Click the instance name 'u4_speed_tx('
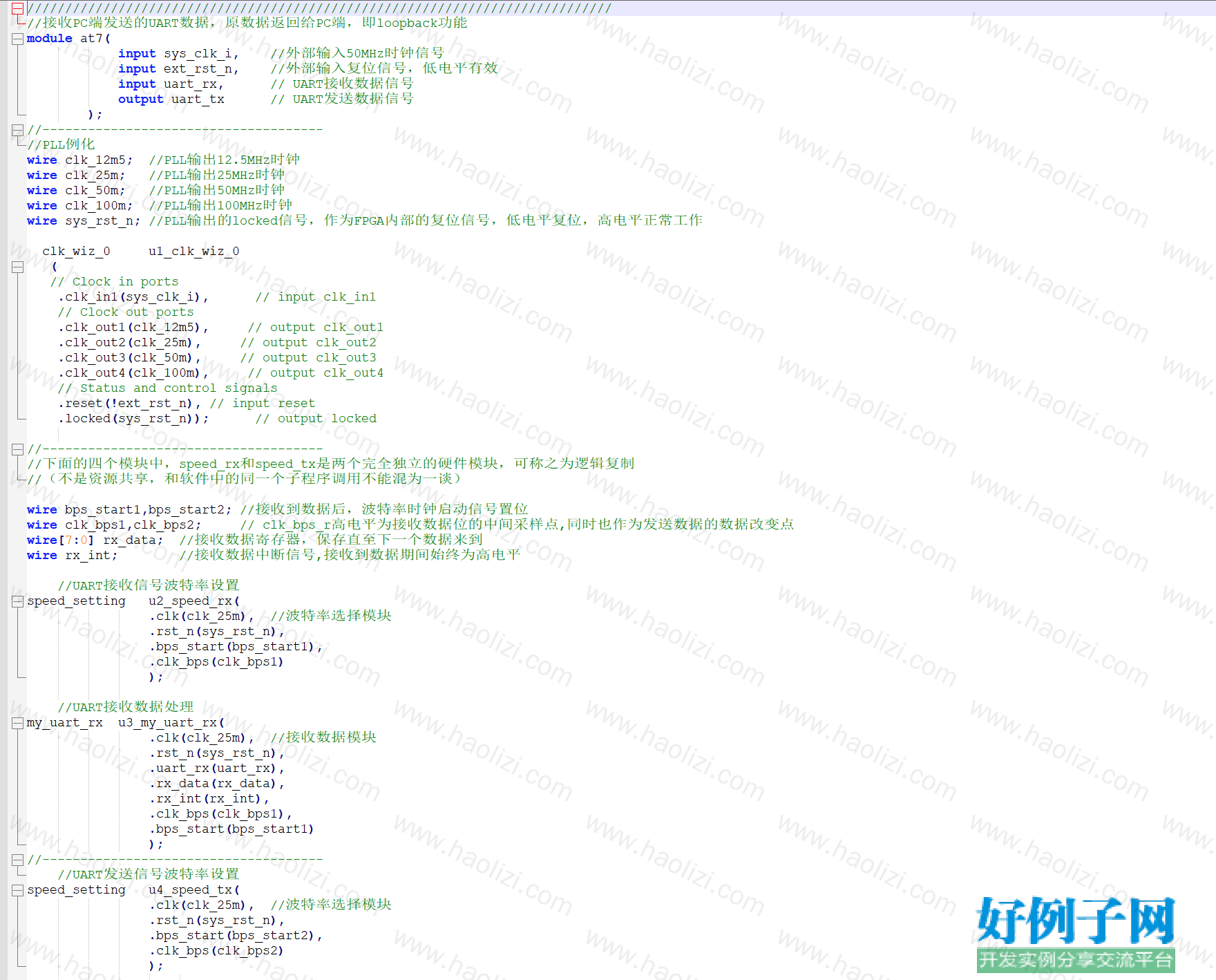 193,890
